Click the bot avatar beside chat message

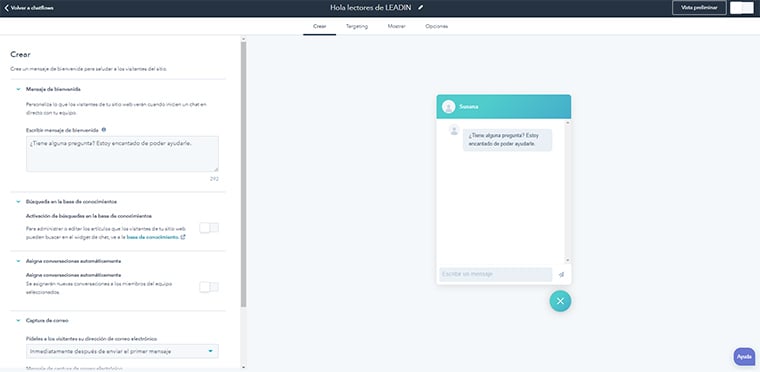[x=454, y=130]
